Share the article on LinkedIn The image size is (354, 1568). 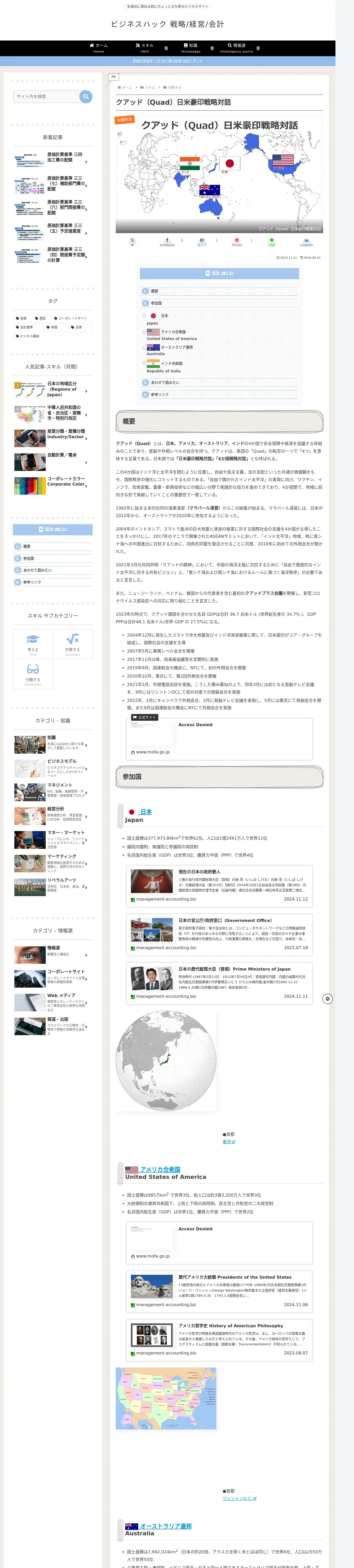[306, 242]
